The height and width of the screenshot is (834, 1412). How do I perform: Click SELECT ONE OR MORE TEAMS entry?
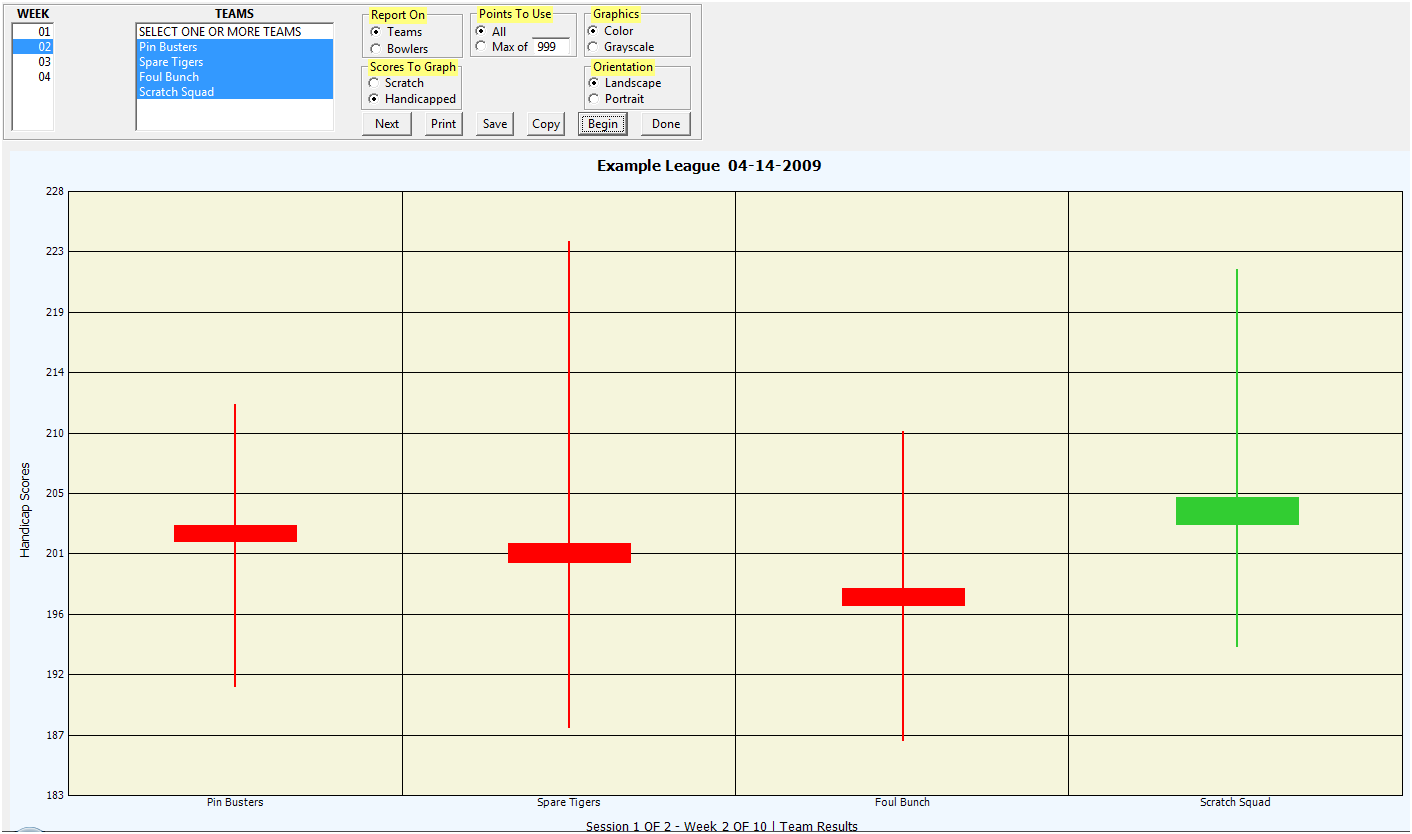pyautogui.click(x=235, y=32)
